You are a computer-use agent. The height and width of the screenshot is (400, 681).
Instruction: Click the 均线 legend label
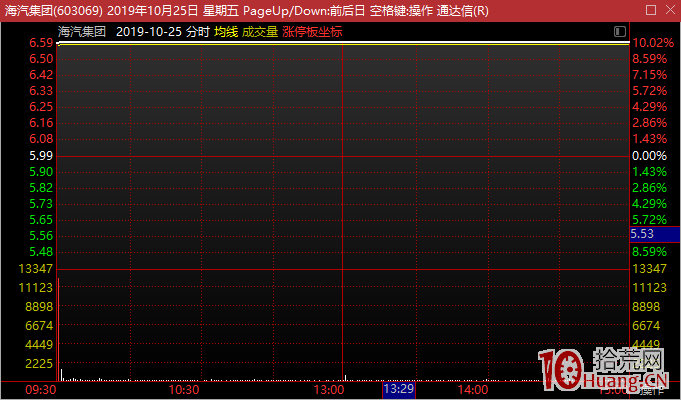tap(226, 32)
